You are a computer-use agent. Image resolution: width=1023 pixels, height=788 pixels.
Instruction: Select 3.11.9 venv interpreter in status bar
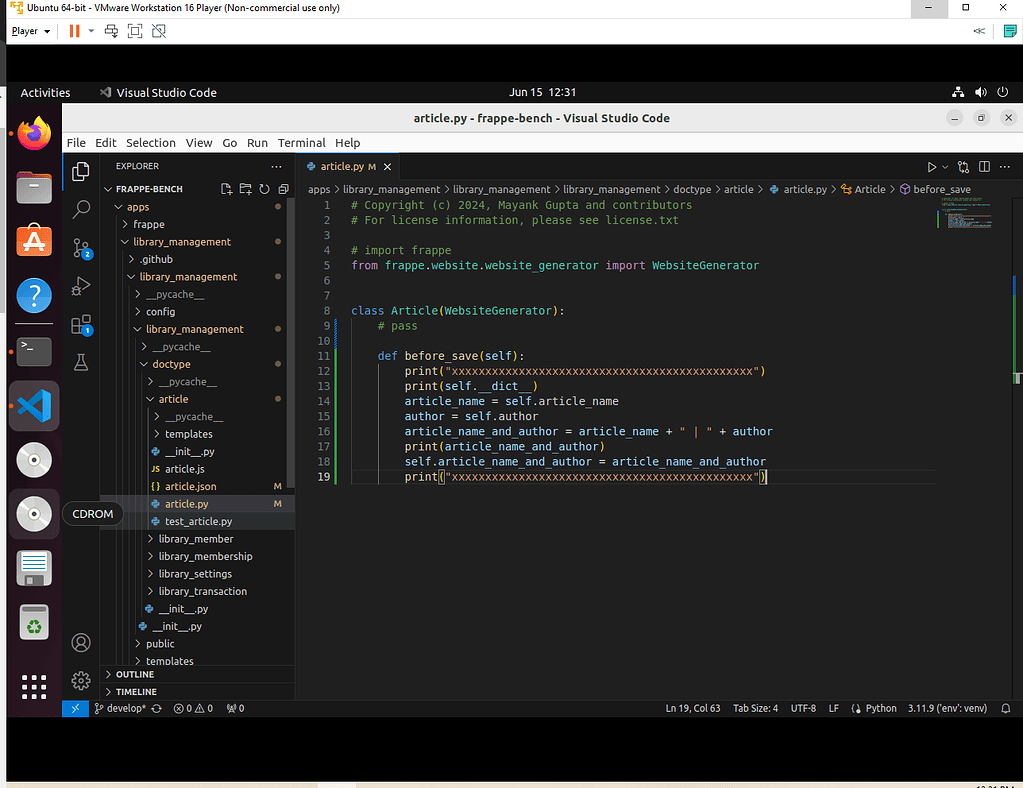[947, 708]
